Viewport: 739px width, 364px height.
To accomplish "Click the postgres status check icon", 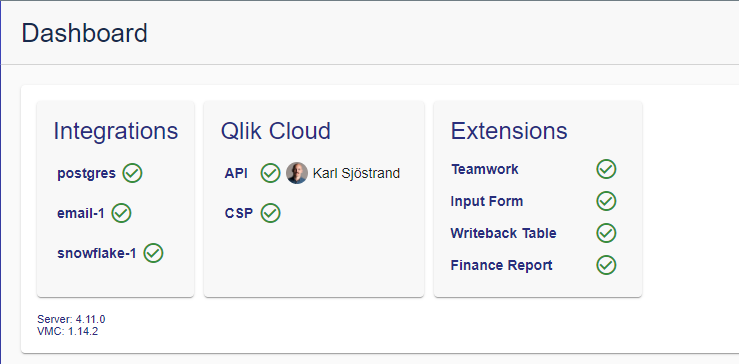I will click(x=132, y=173).
